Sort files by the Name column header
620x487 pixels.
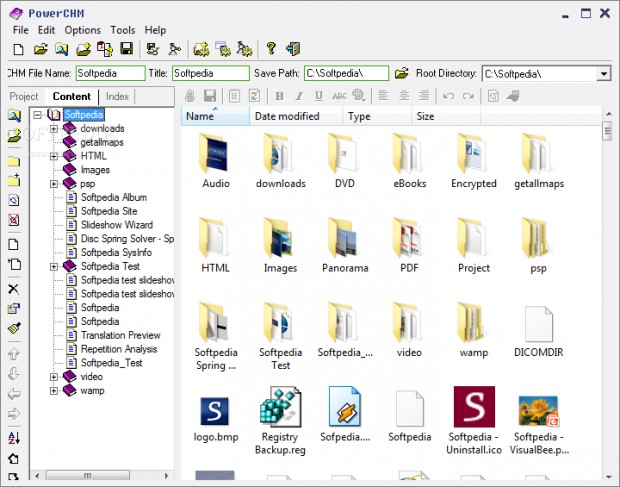coord(215,116)
